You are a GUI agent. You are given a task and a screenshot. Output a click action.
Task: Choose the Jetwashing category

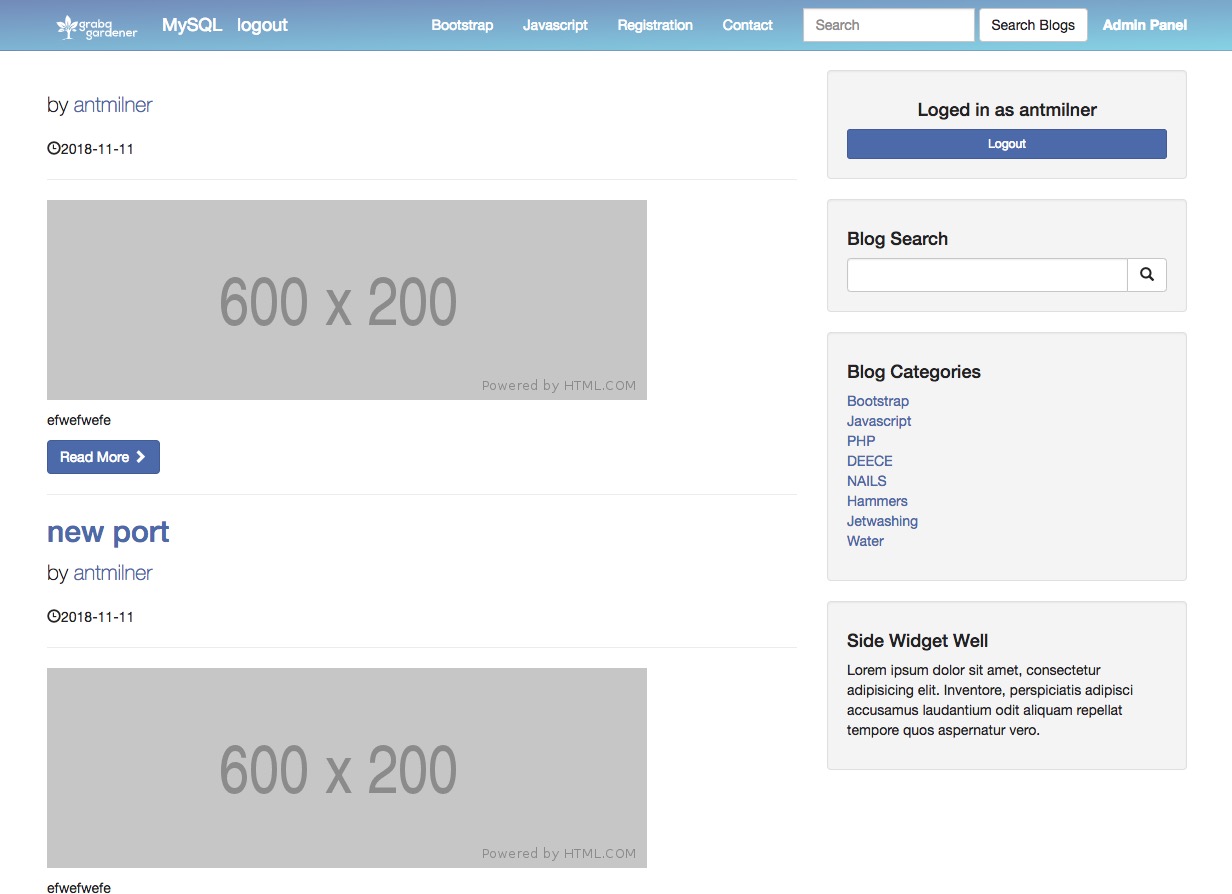[882, 521]
